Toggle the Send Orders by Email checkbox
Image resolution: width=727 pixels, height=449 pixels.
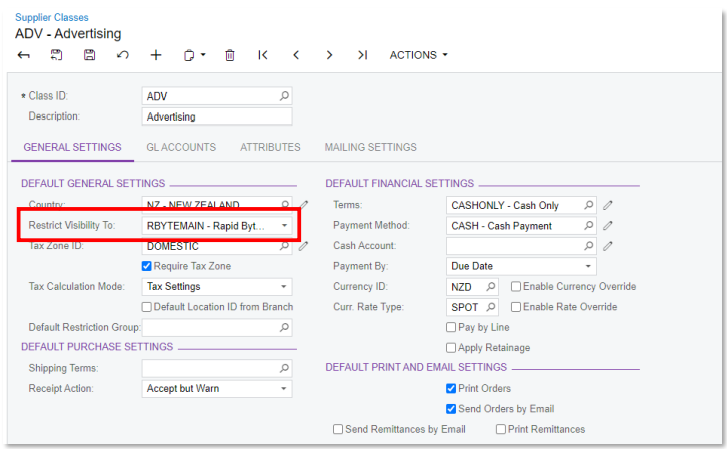point(451,409)
